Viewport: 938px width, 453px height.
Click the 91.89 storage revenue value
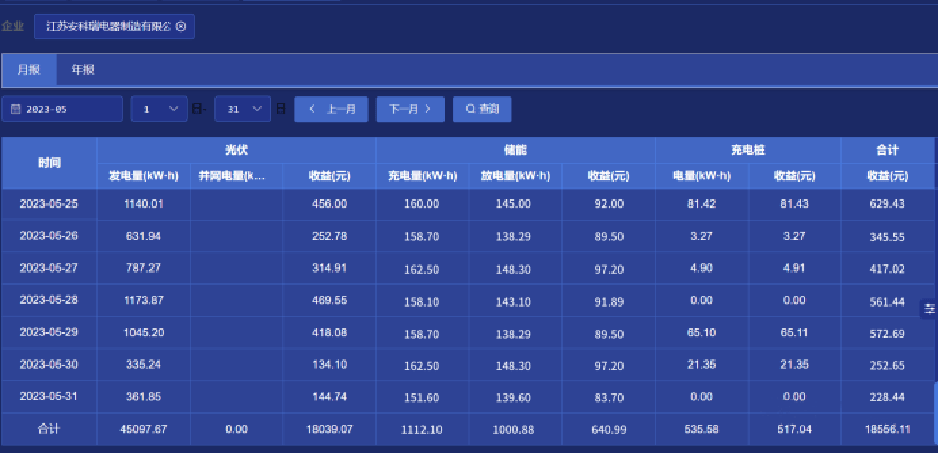tap(609, 302)
